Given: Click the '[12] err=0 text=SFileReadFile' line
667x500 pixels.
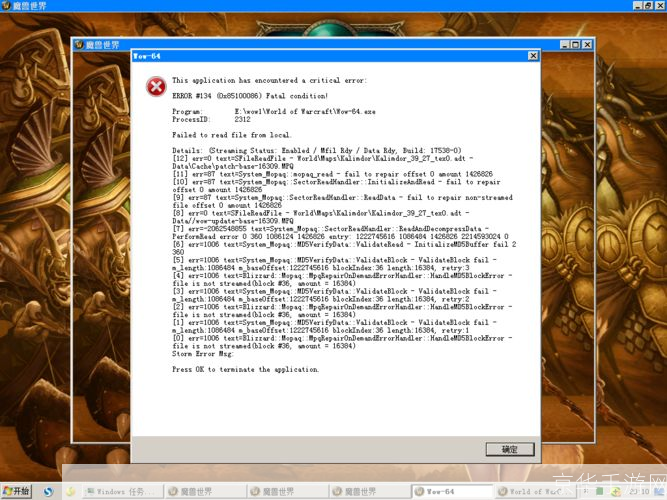Looking at the screenshot, I should pyautogui.click(x=323, y=158).
